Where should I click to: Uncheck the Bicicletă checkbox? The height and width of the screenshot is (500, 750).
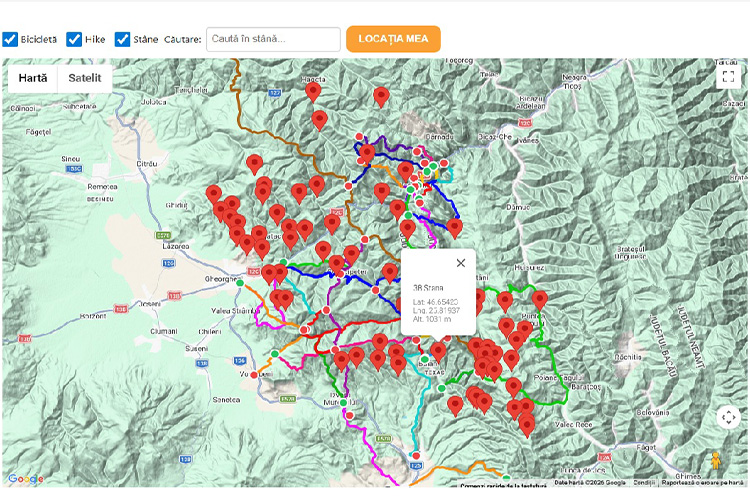[10, 39]
